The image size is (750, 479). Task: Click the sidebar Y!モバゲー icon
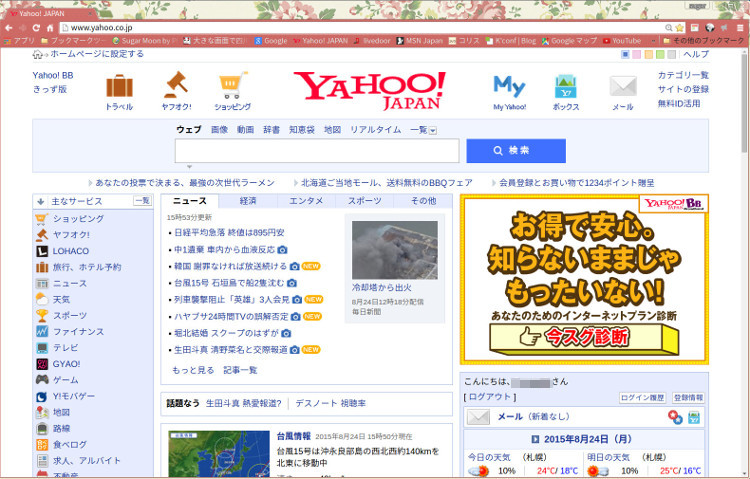coord(42,396)
